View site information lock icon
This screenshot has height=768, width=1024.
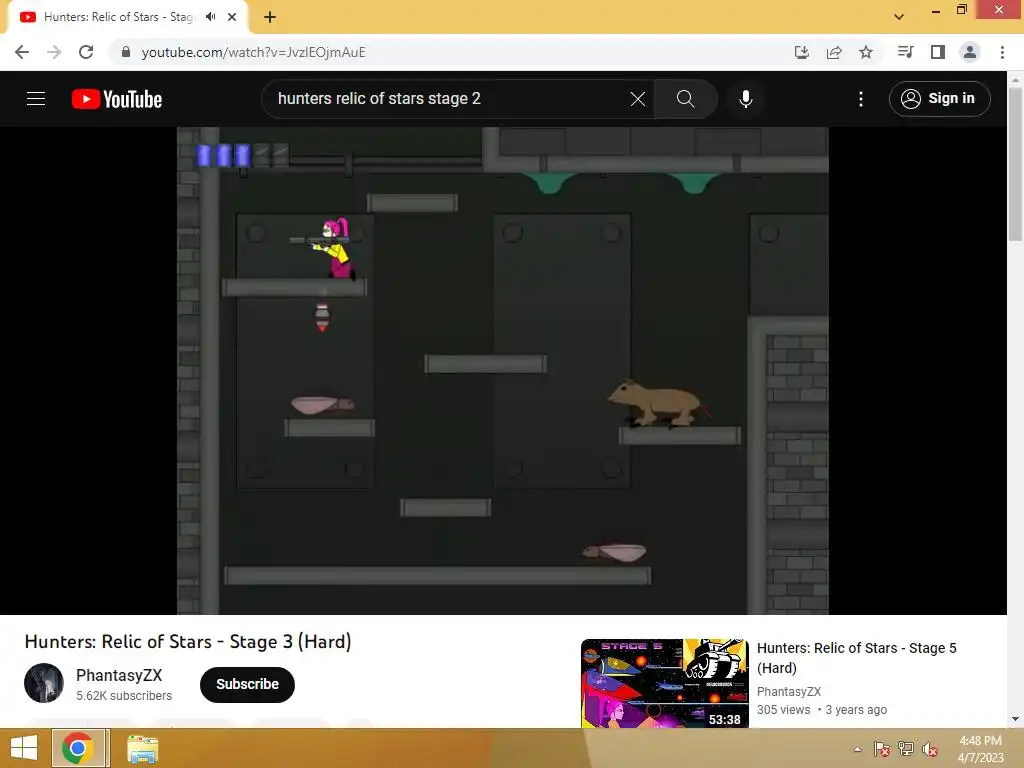coord(126,52)
